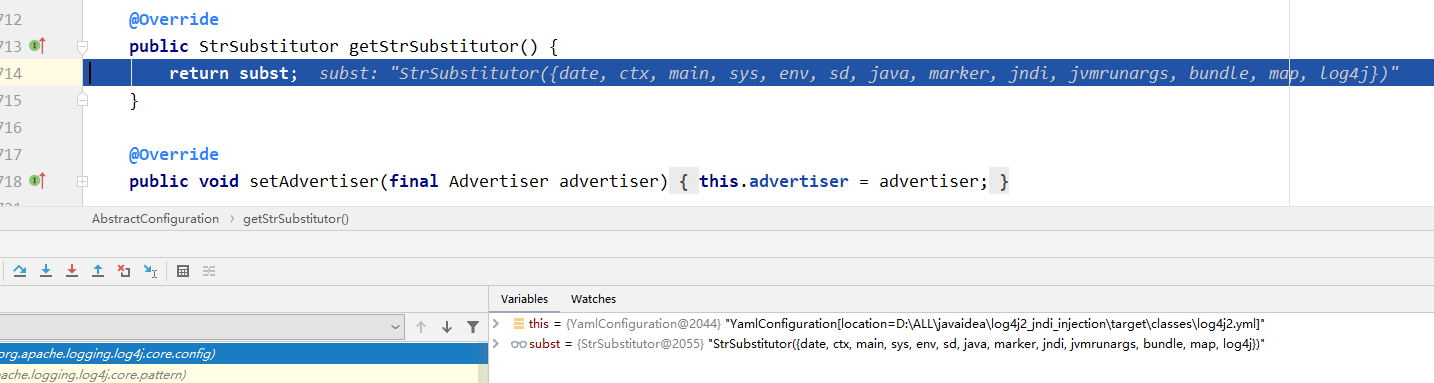This screenshot has width=1434, height=383.
Task: Click the YamlConfiguration location value text
Action: click(x=994, y=324)
